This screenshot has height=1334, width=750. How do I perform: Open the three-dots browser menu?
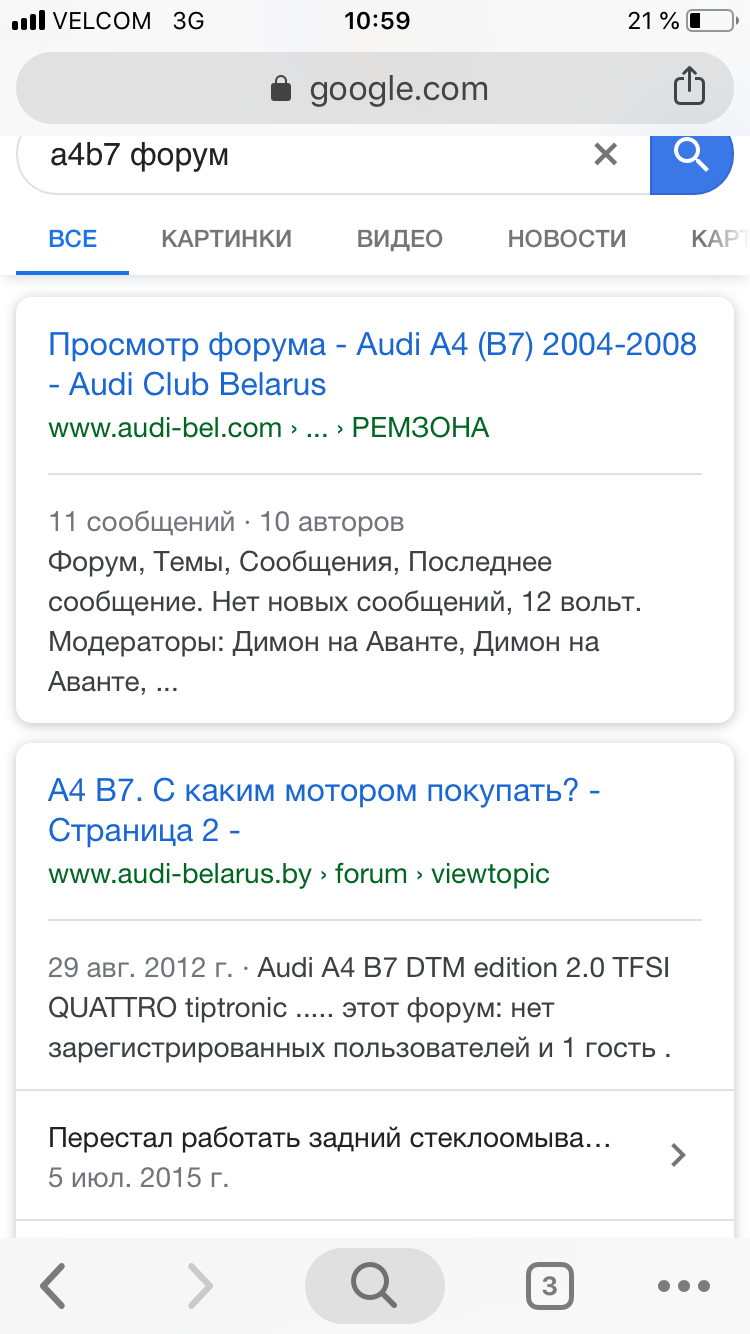pos(684,1286)
